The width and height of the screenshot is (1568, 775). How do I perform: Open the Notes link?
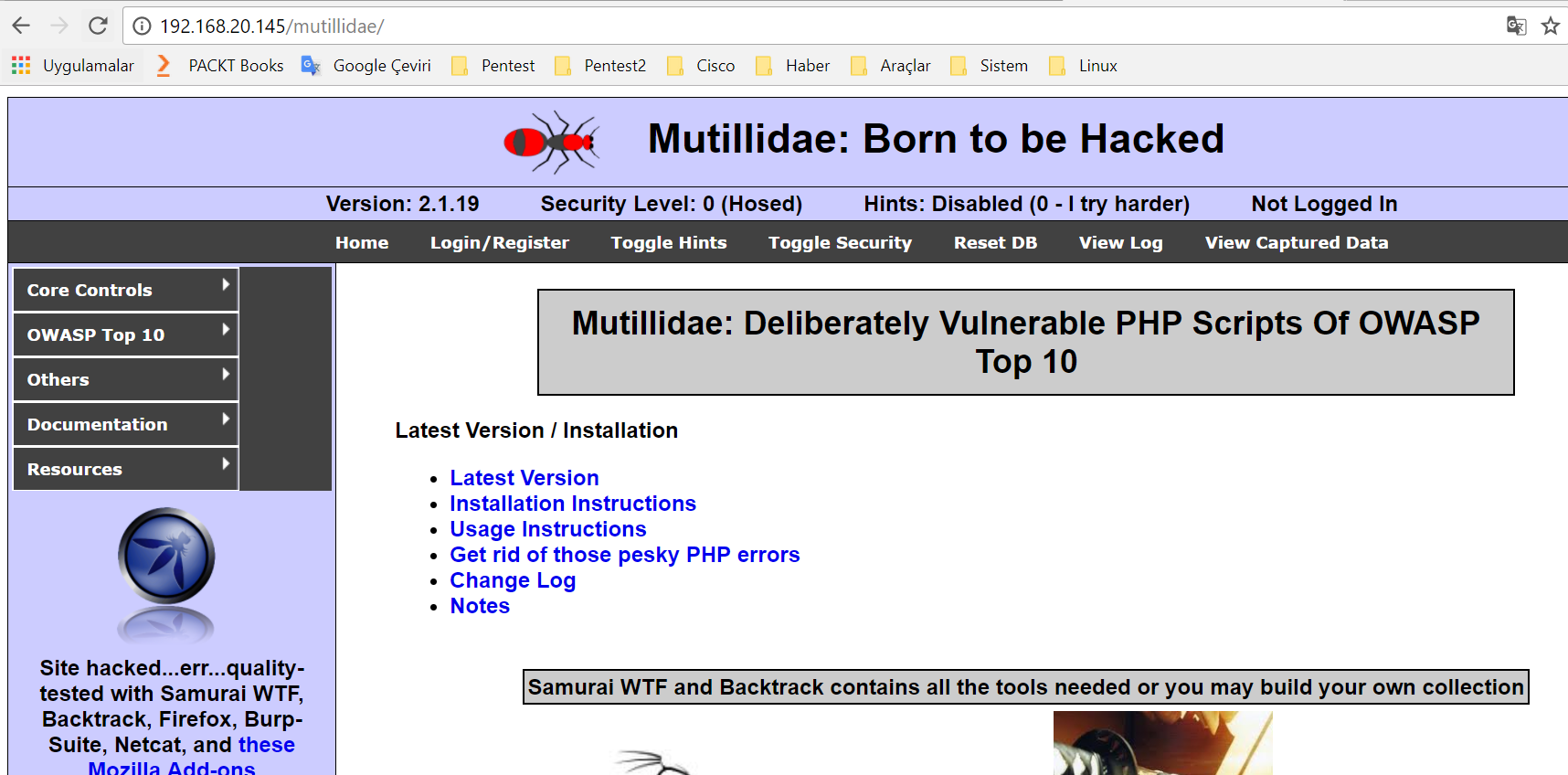tap(480, 606)
